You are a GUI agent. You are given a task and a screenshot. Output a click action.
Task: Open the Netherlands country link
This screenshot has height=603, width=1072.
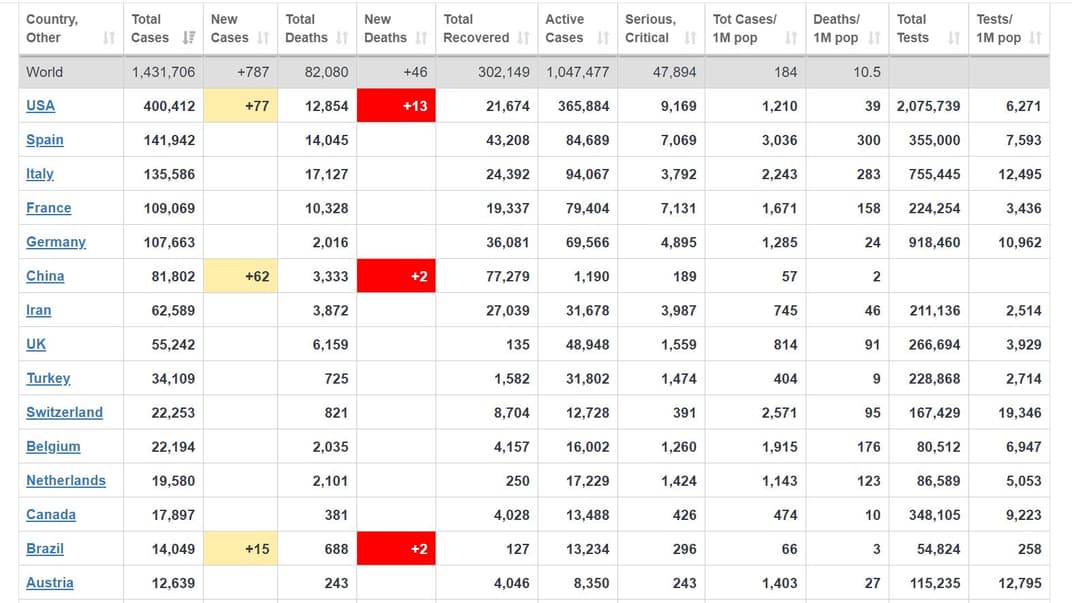[66, 481]
